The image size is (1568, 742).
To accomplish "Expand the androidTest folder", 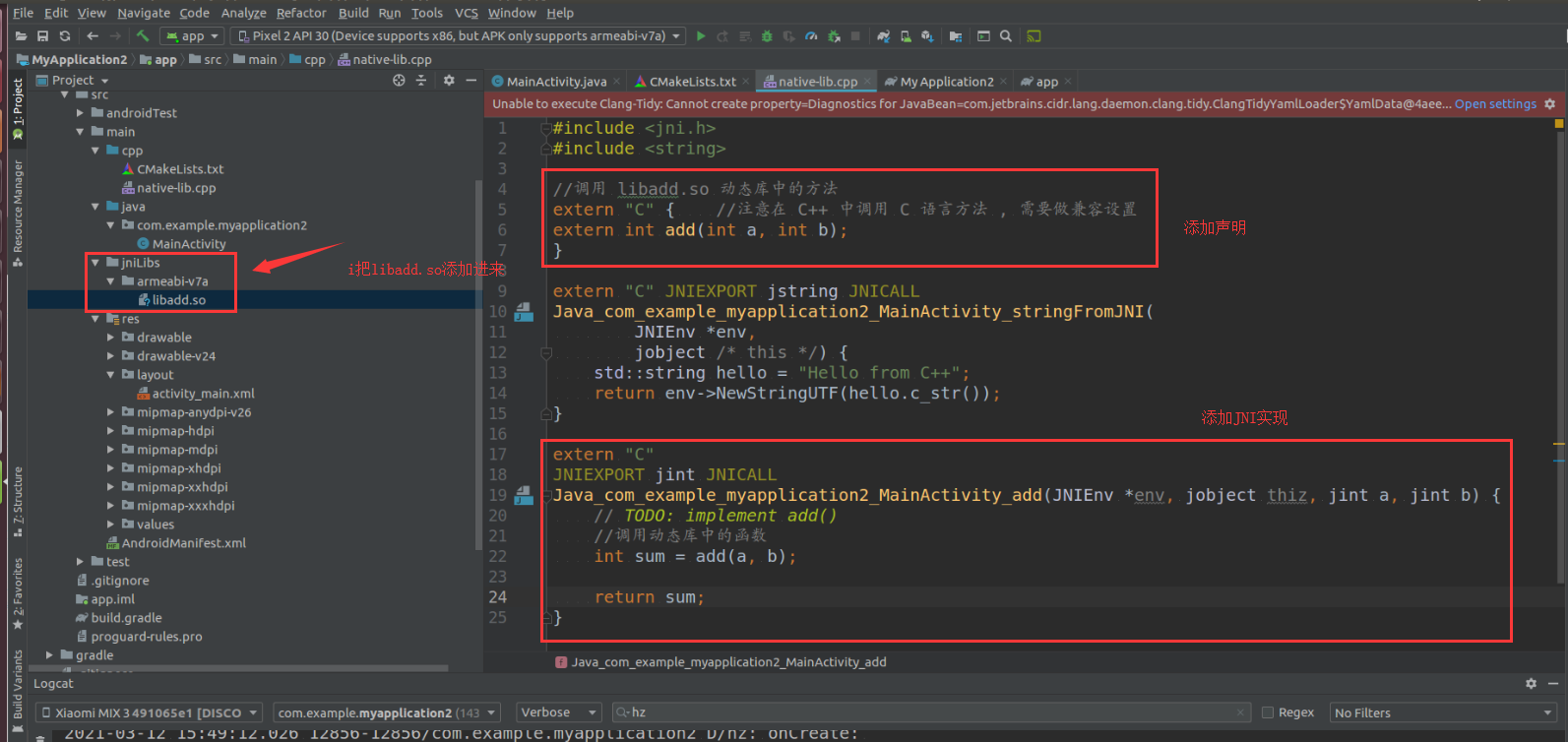I will pos(81,113).
